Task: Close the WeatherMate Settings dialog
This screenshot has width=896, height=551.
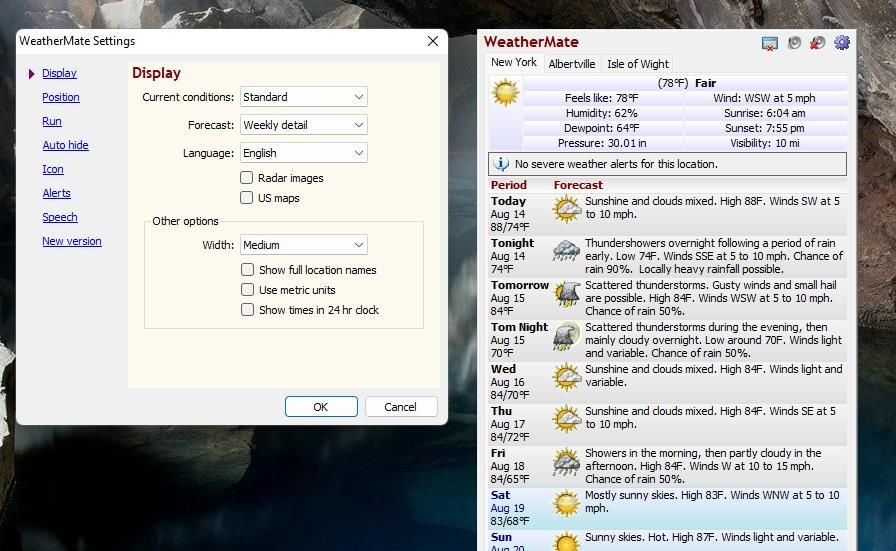Action: point(433,41)
